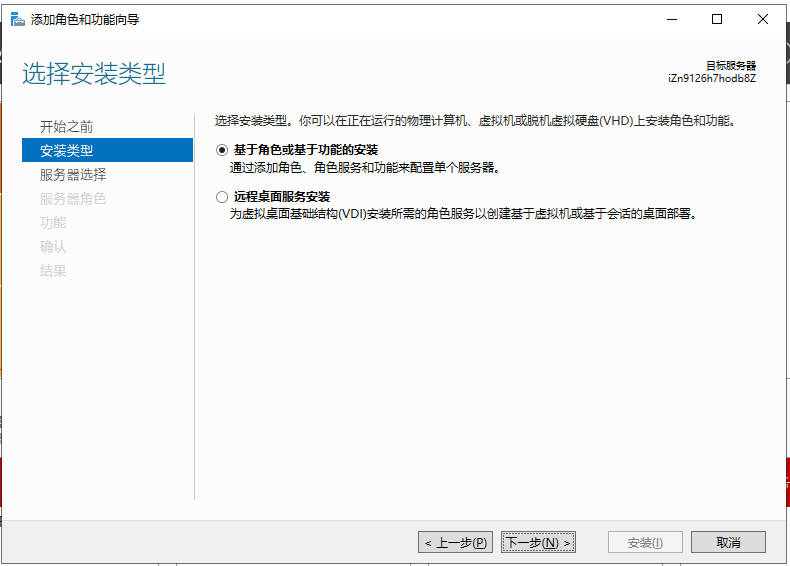Screen dimensions: 790x566
Task: Open 安装类型 step in sidebar
Action: pos(107,150)
